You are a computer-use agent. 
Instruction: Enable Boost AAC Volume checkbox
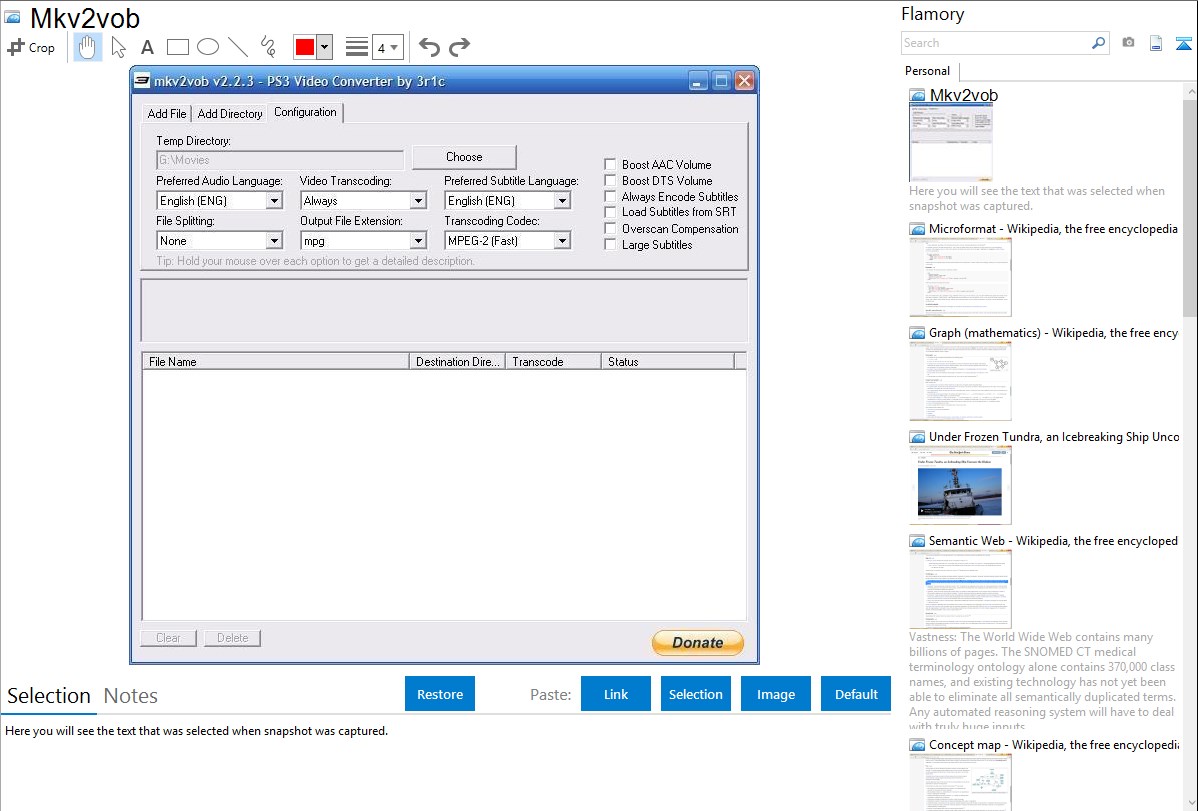(610, 165)
